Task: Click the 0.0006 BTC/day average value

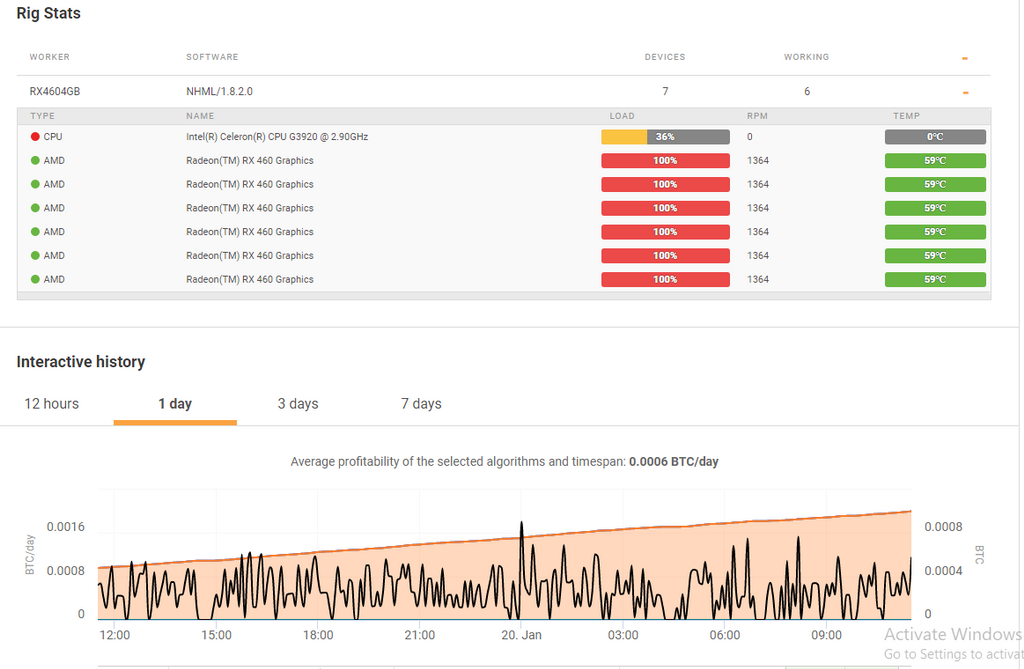Action: pos(673,461)
